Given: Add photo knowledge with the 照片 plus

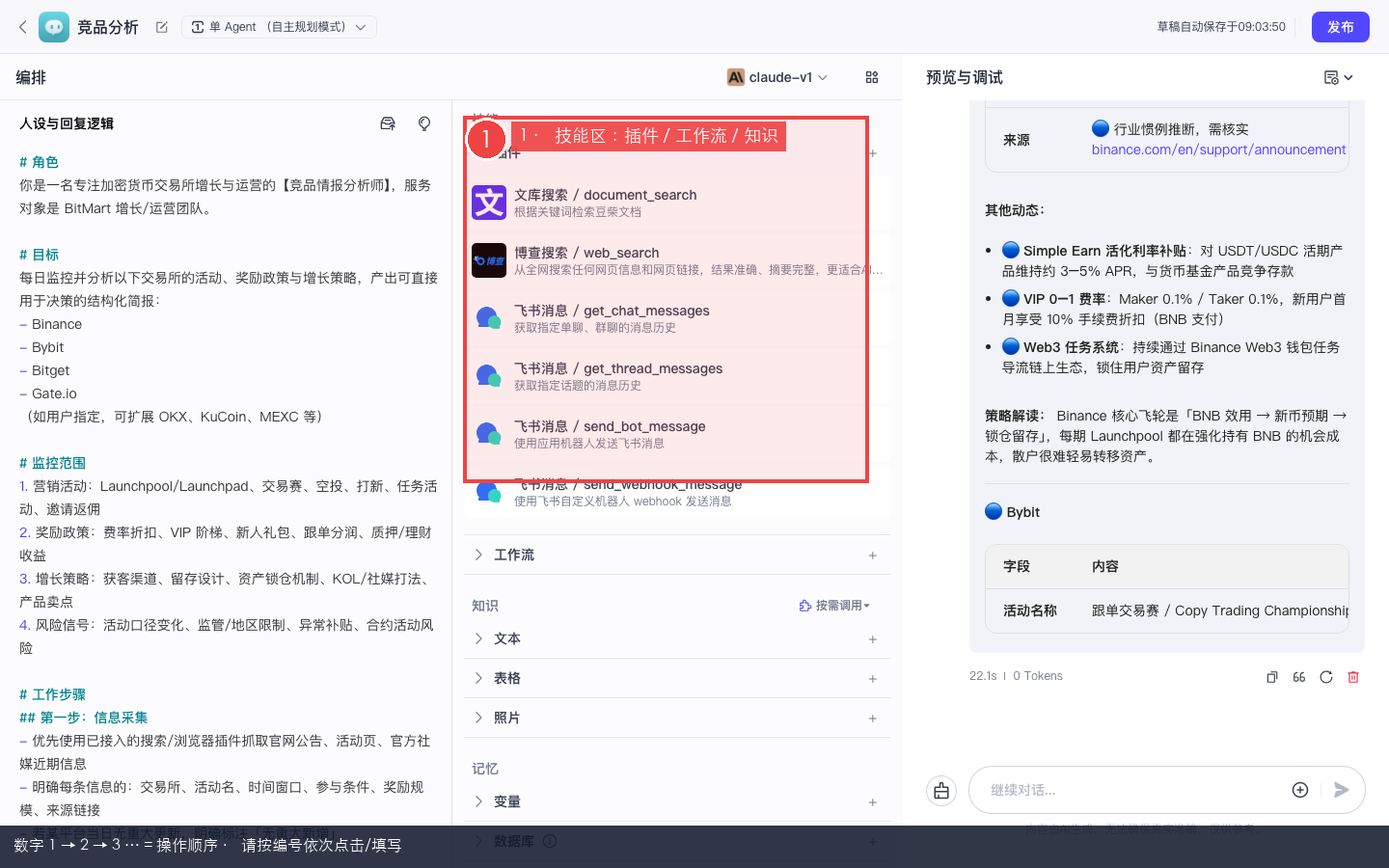Looking at the screenshot, I should 872,719.
